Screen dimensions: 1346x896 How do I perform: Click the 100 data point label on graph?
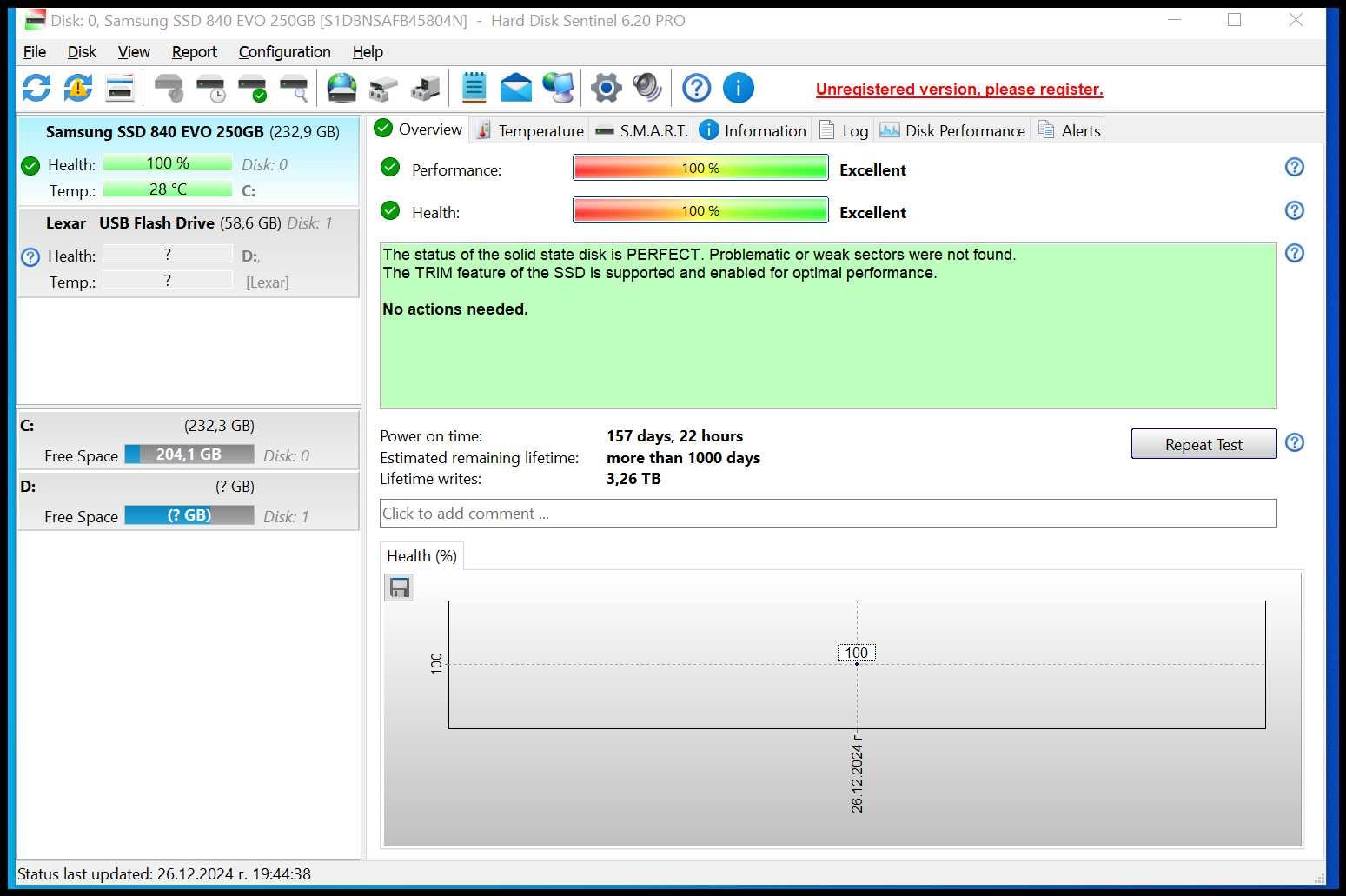856,653
